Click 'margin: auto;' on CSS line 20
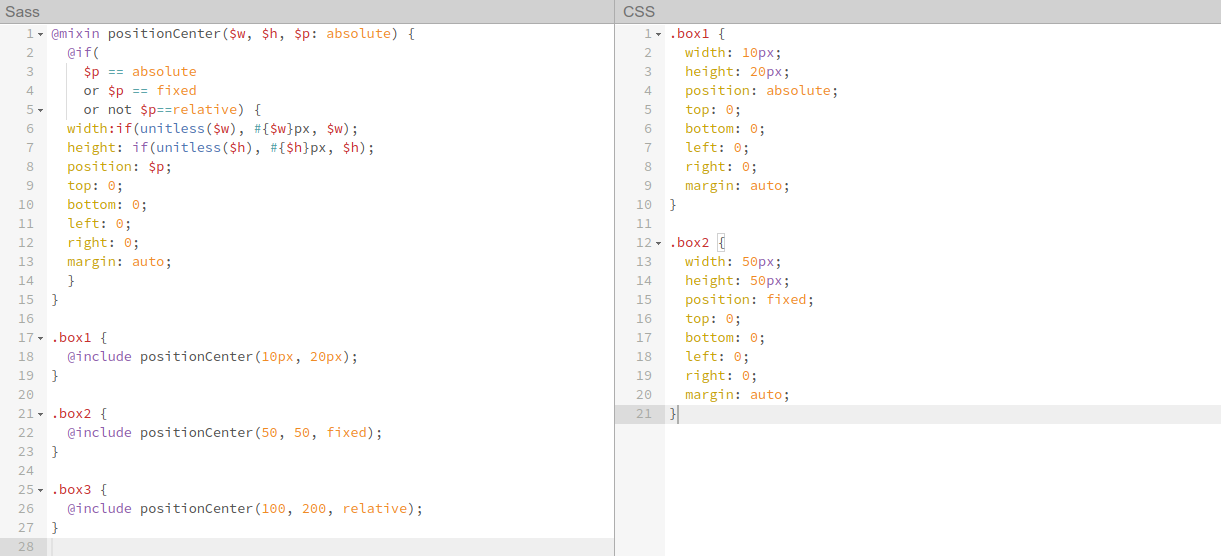This screenshot has height=556, width=1221. (738, 394)
